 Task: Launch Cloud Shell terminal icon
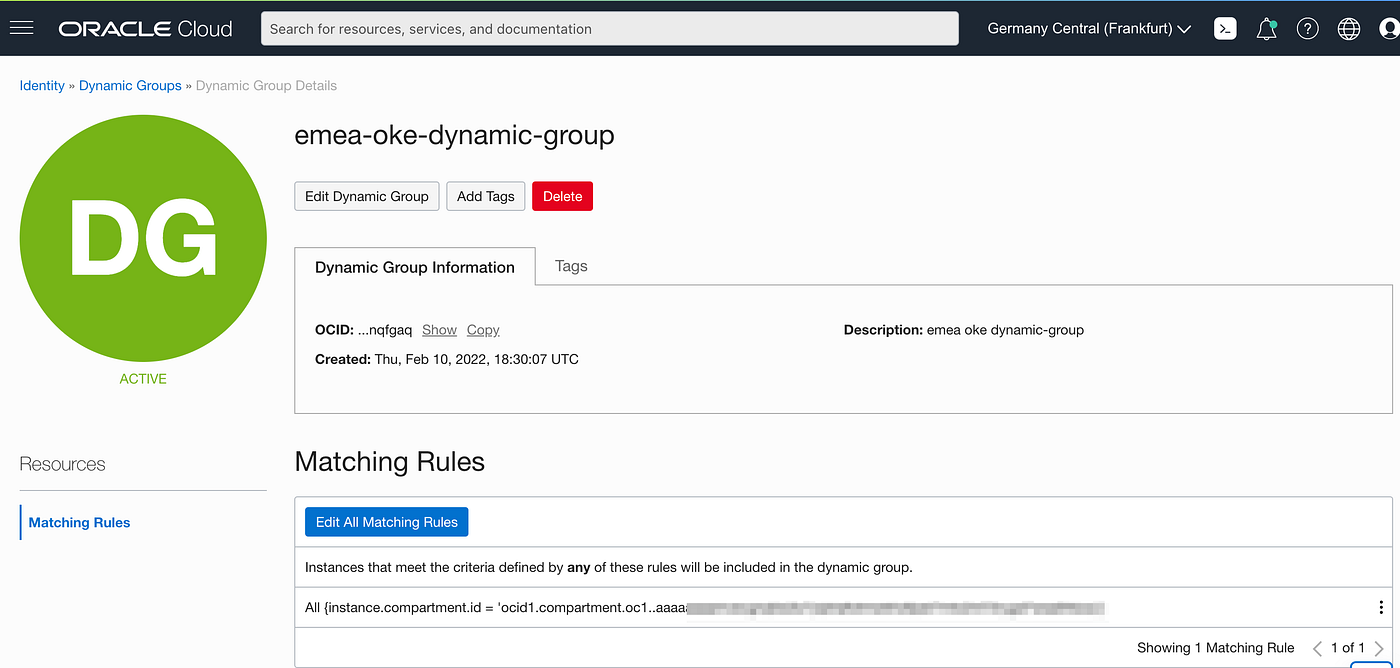tap(1225, 29)
